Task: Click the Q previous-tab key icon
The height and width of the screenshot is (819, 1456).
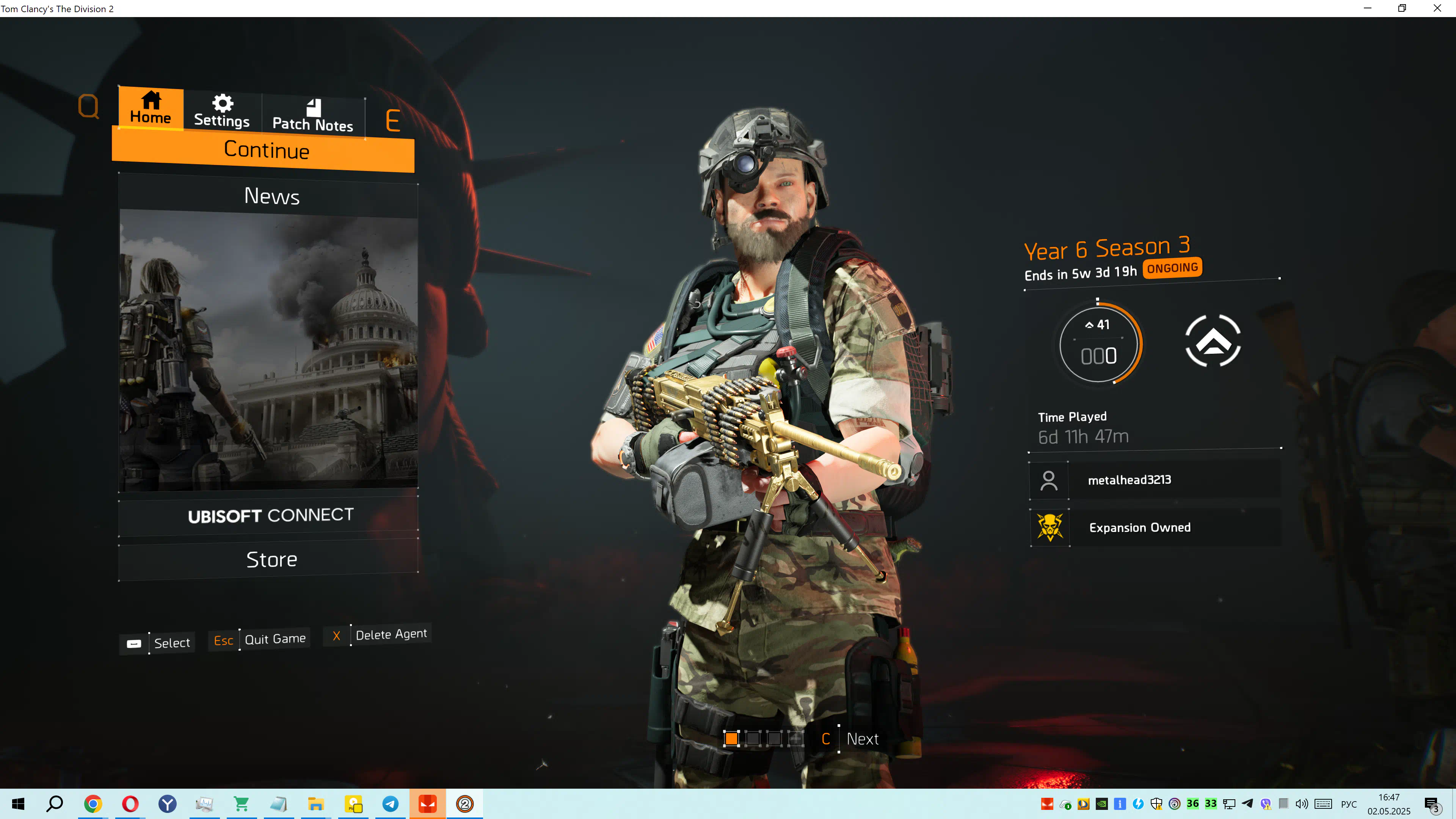Action: 89,106
